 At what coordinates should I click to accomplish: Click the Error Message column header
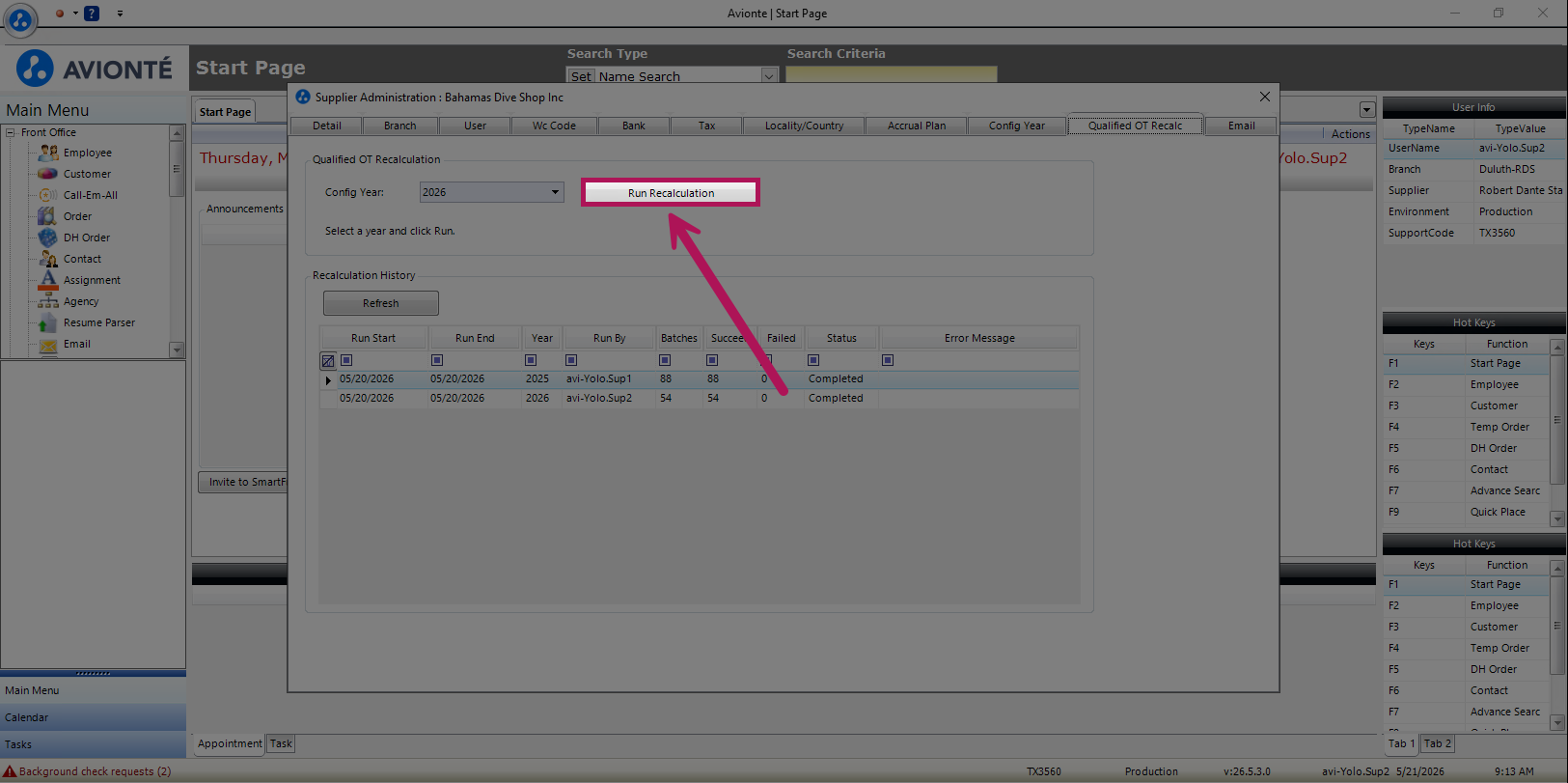979,338
